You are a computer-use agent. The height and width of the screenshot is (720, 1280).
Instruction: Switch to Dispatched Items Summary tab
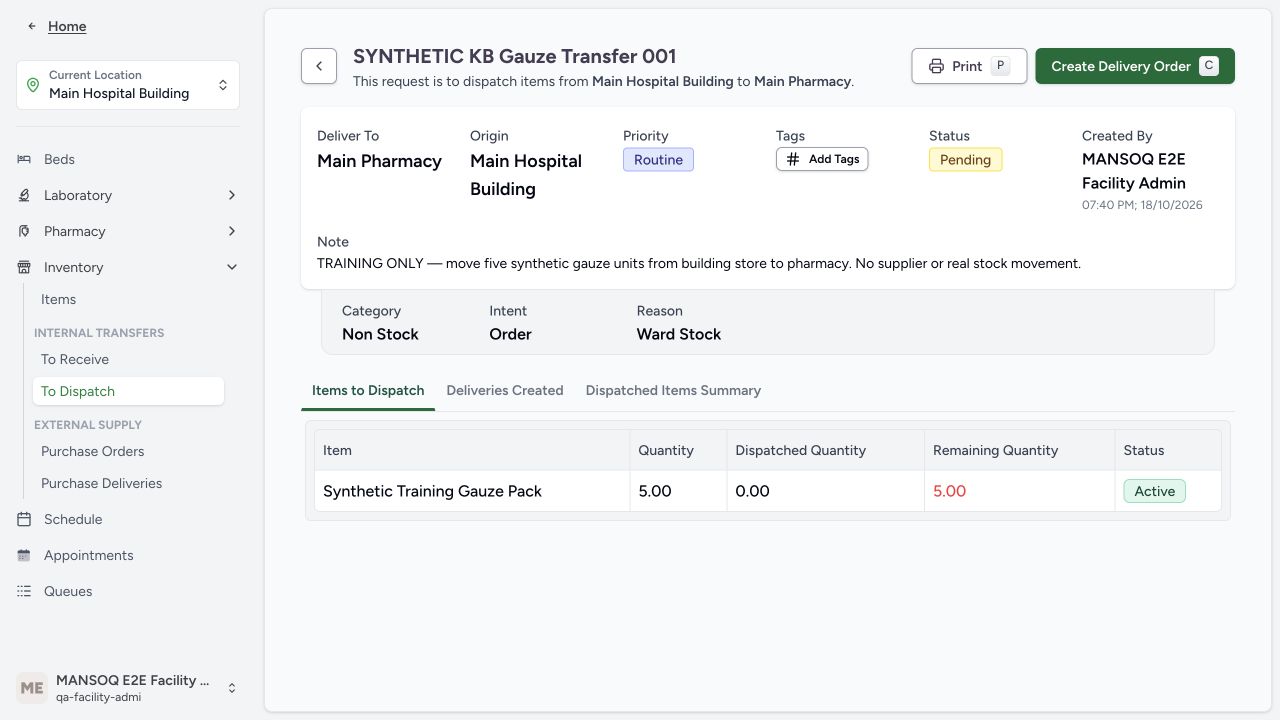tap(673, 390)
